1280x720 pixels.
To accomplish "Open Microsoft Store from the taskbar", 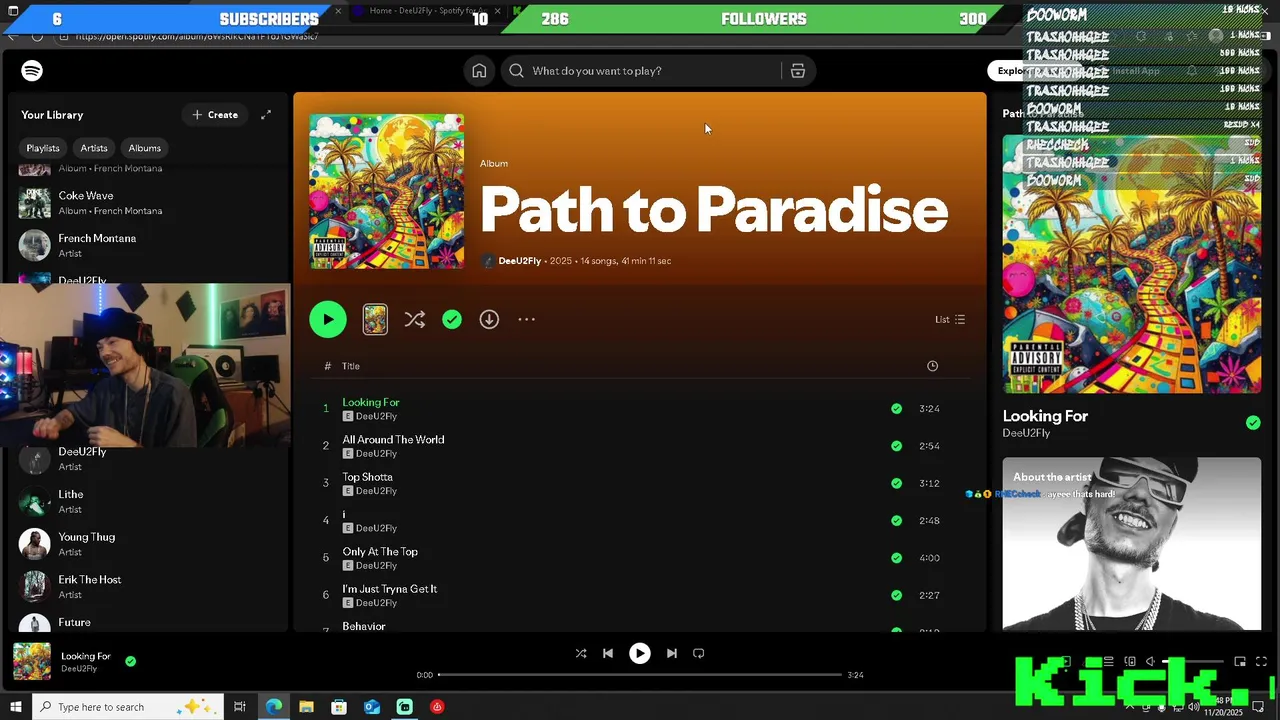I will tap(339, 707).
